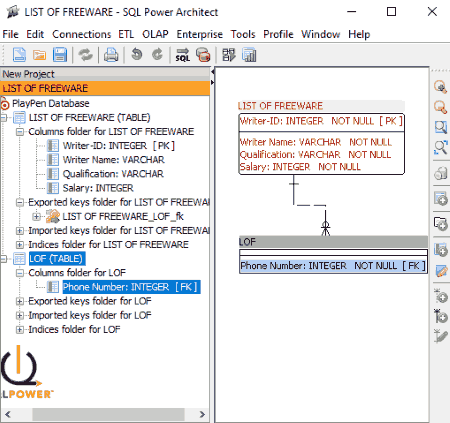Image resolution: width=450 pixels, height=423 pixels.
Task: Expand Imported keys folder for LOF
Action: pyautogui.click(x=20, y=315)
